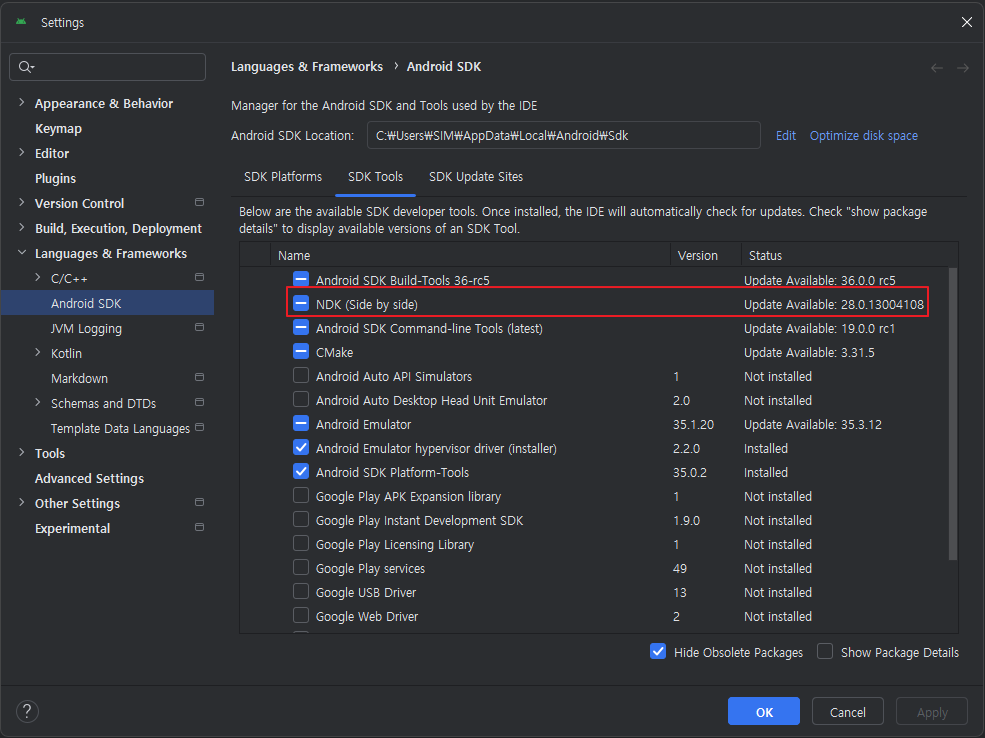Expand the C/C++ node
The width and height of the screenshot is (985, 738).
(38, 277)
